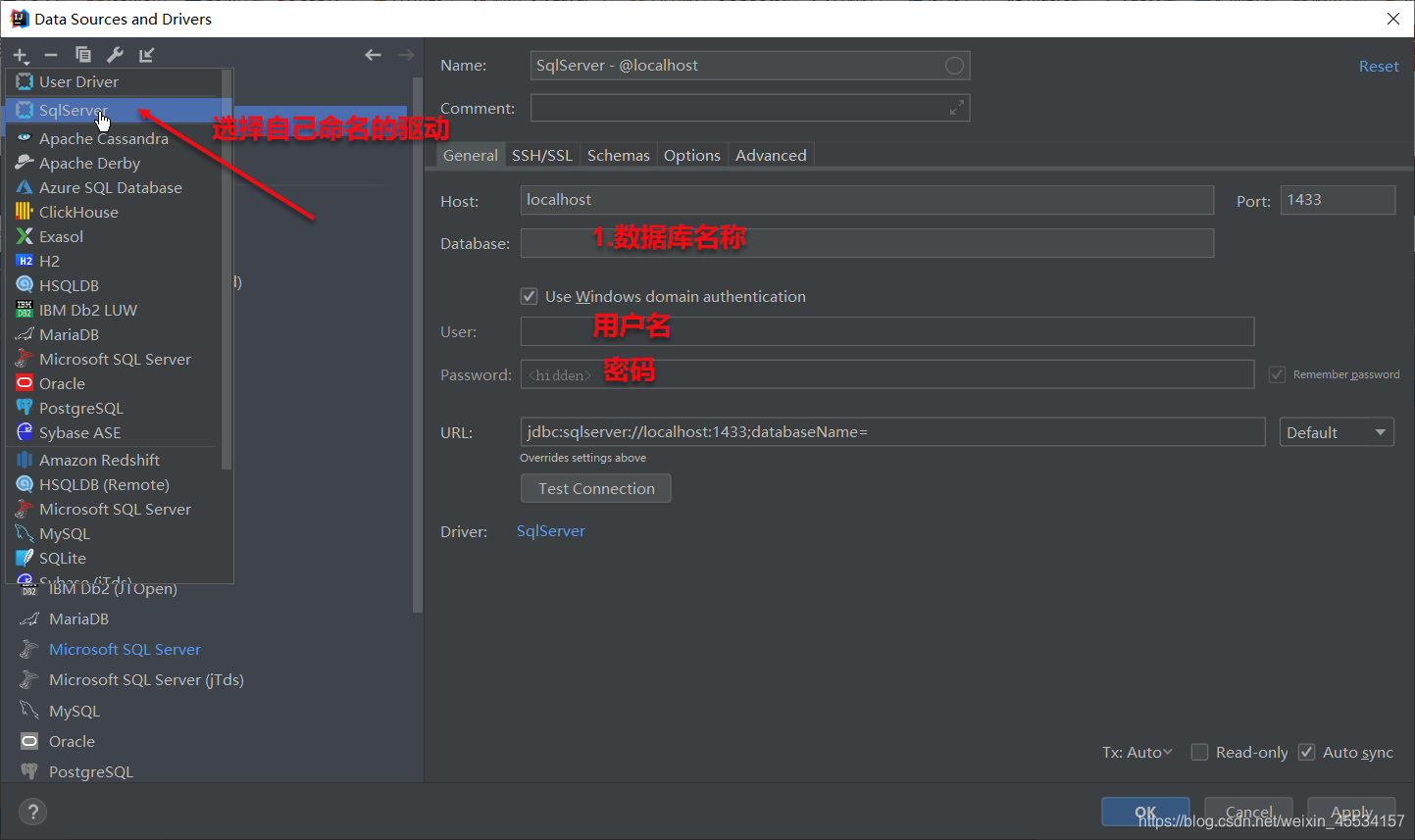Click the Reset link
1415x840 pixels.
pos(1379,66)
